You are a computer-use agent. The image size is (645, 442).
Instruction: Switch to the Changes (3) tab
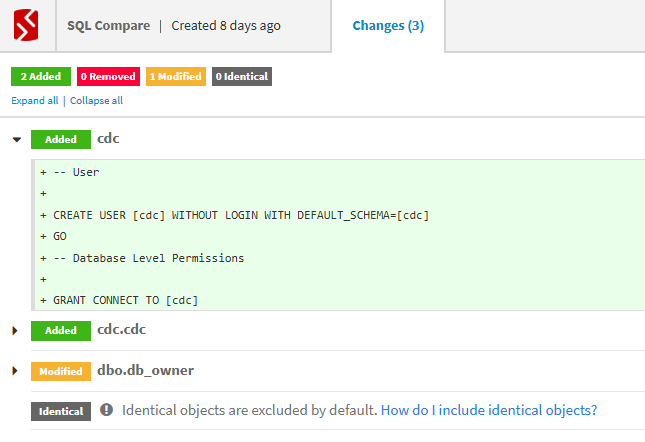pyautogui.click(x=388, y=26)
